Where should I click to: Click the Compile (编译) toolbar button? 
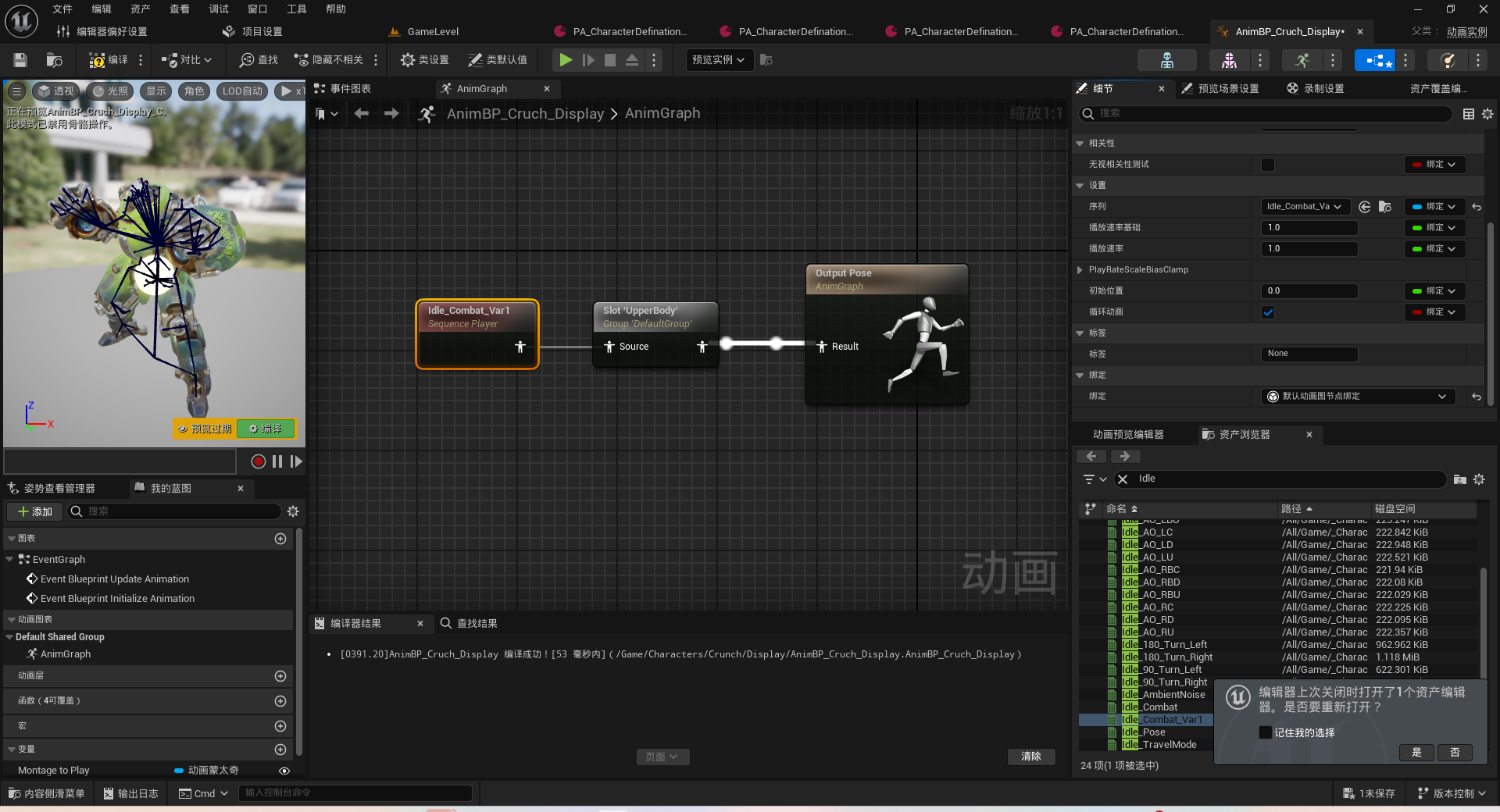click(x=109, y=60)
